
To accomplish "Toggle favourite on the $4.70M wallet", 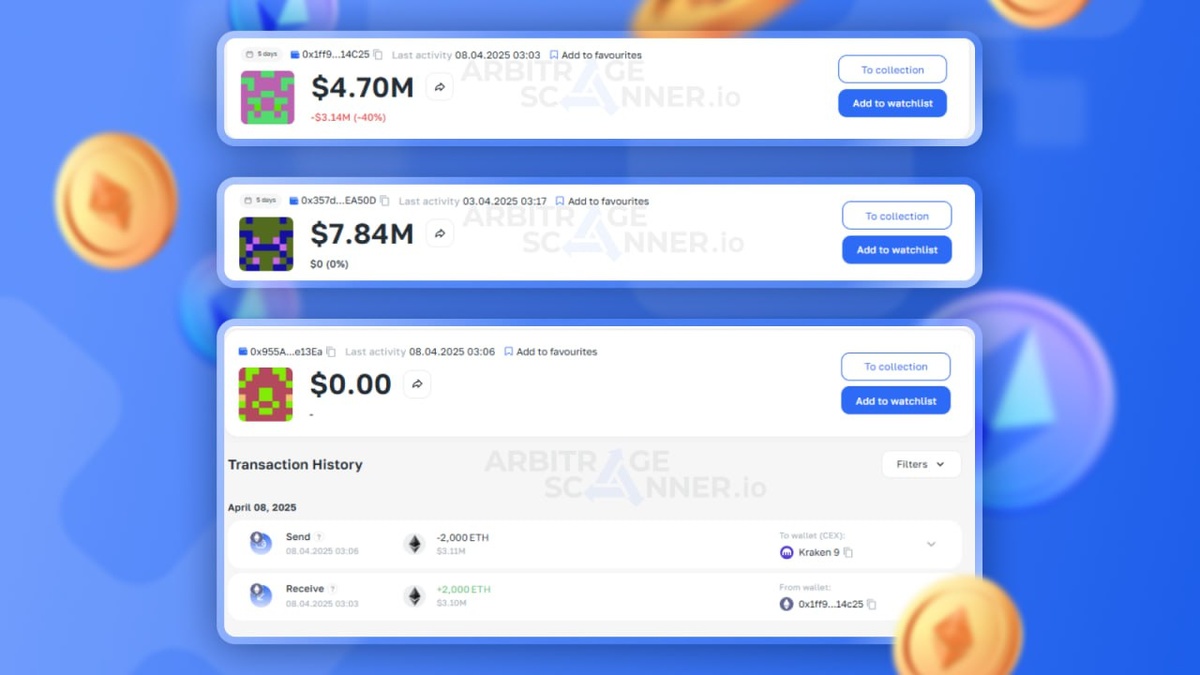I will (x=596, y=55).
